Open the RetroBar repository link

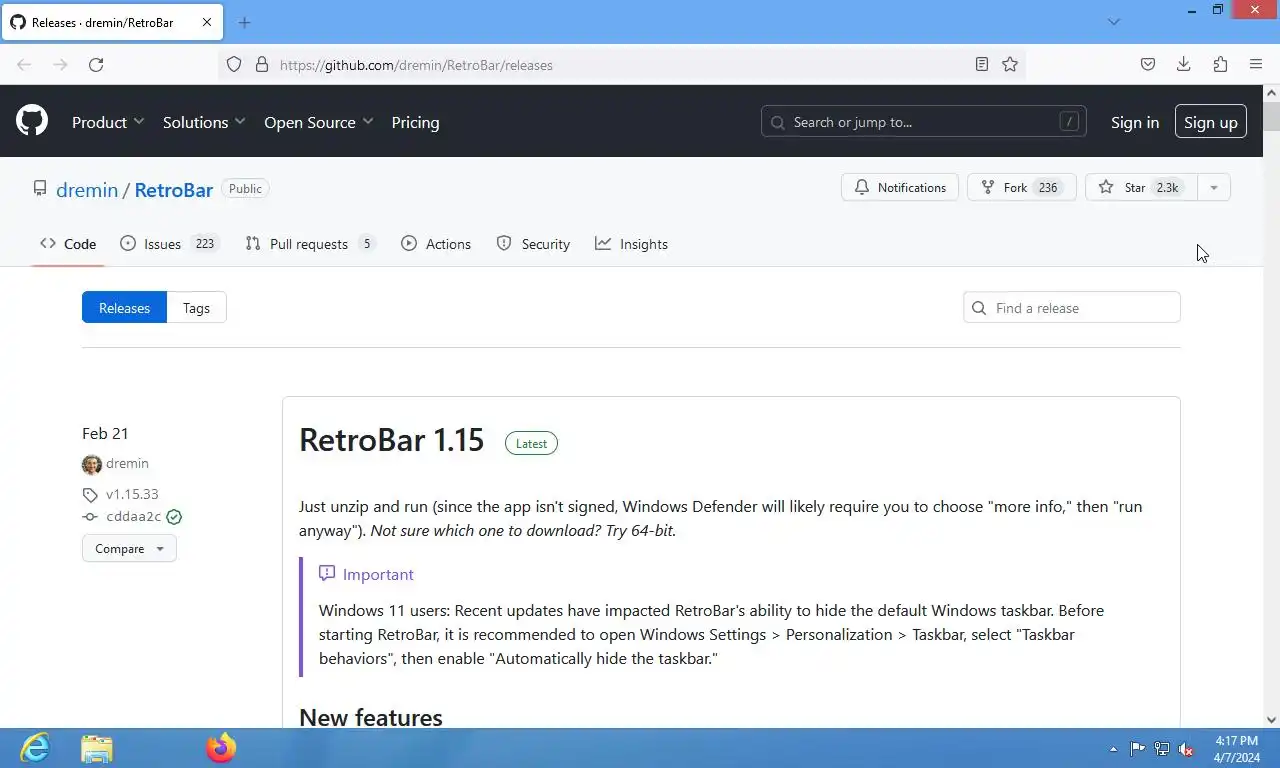point(174,189)
